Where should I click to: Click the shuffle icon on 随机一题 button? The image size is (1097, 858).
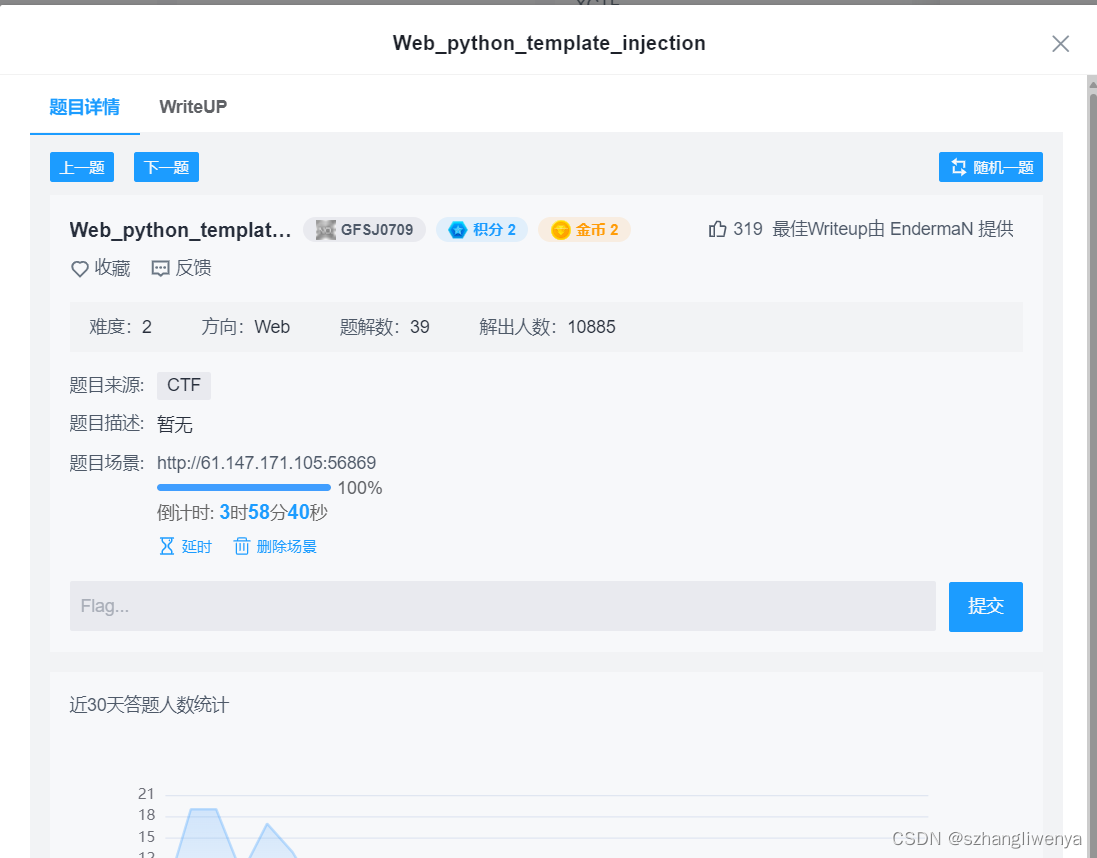(959, 166)
